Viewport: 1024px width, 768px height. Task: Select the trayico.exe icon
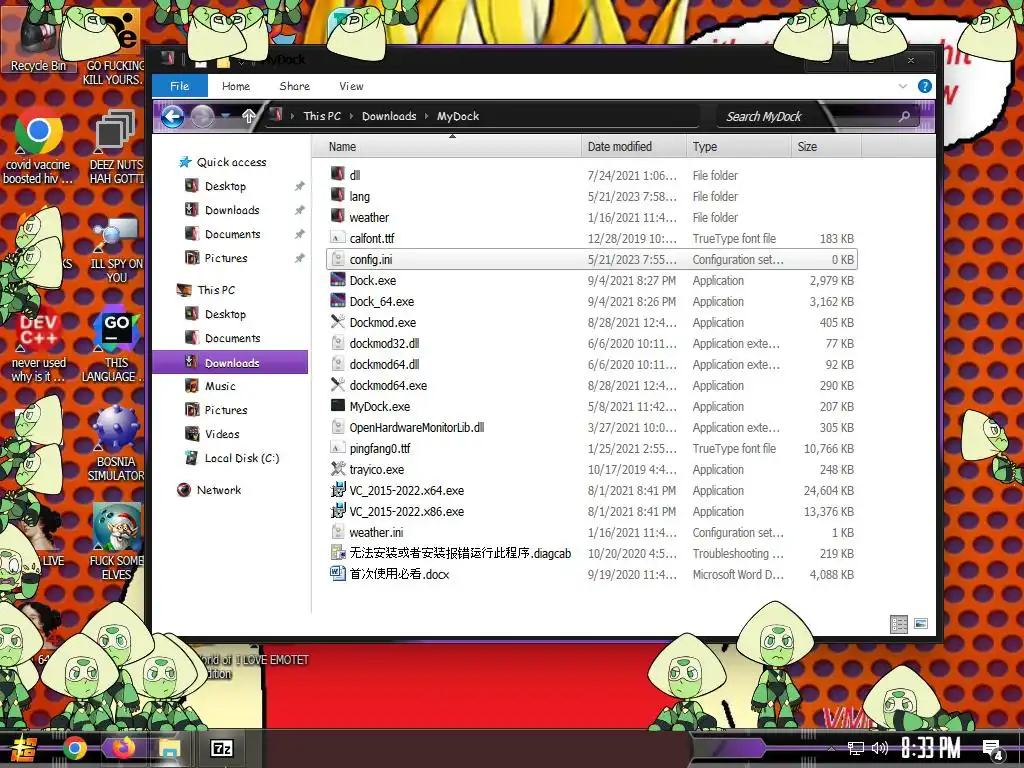[338, 469]
